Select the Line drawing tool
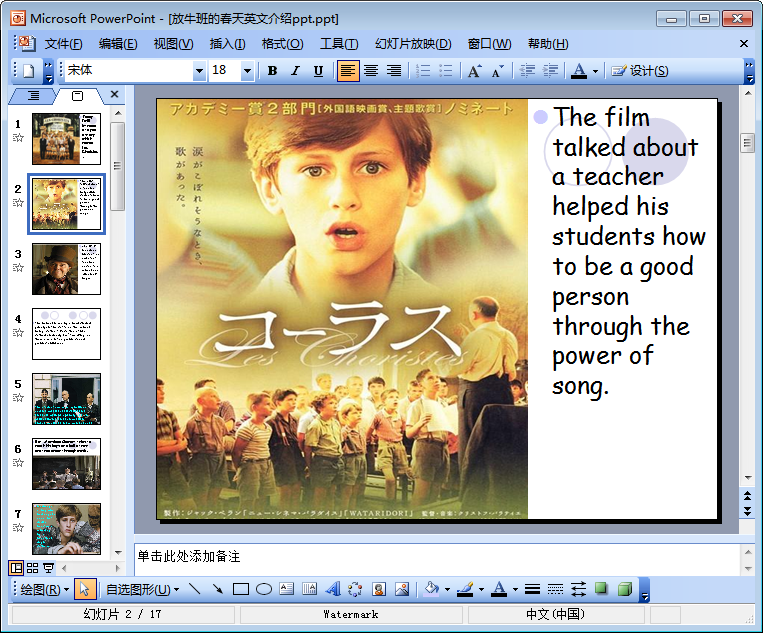The image size is (763, 633). (x=195, y=589)
